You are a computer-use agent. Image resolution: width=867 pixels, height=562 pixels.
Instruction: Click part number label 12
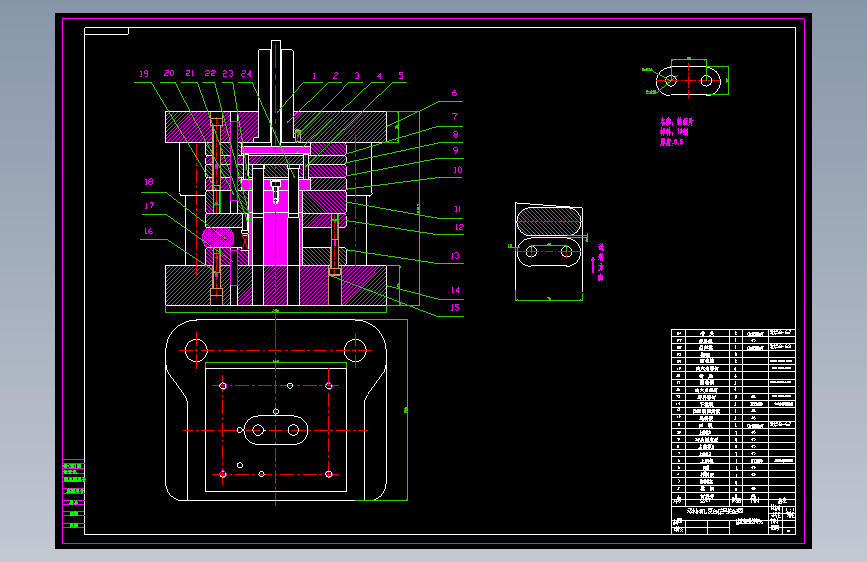tap(459, 227)
